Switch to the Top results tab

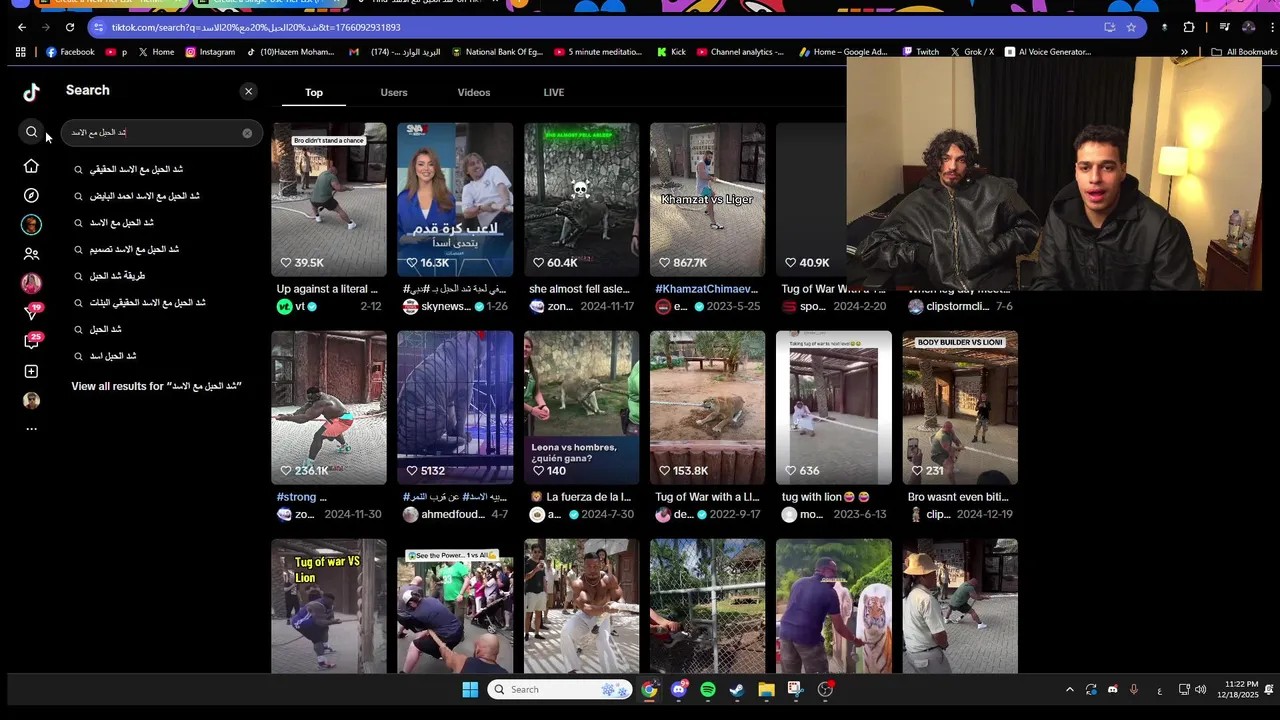point(314,92)
